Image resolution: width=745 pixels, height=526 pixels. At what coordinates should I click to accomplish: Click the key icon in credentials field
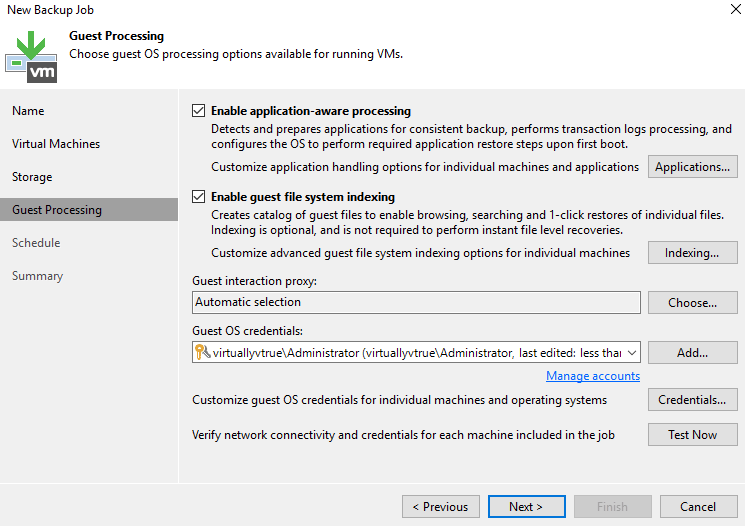[x=202, y=352]
